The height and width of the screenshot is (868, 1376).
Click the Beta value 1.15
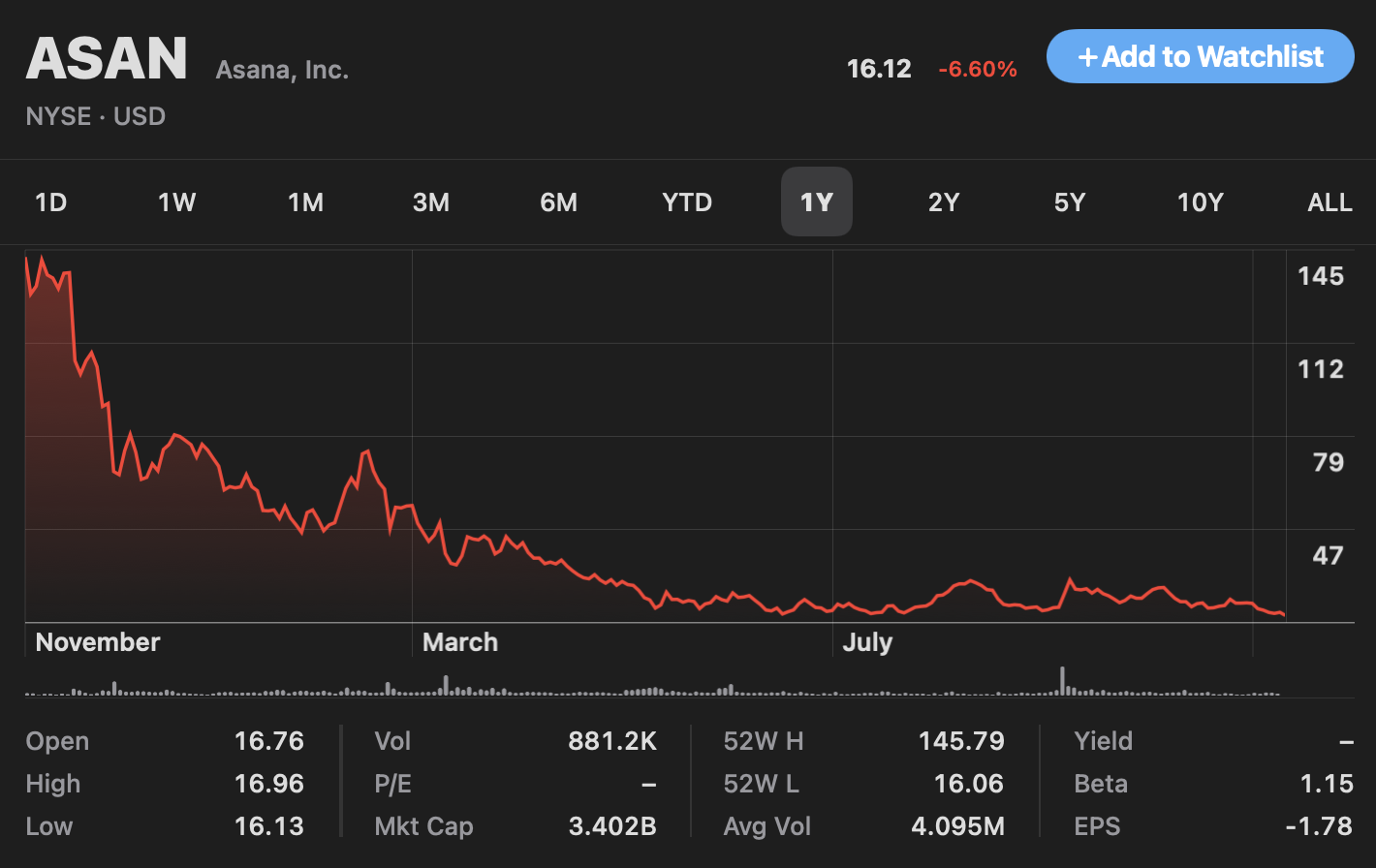click(1328, 784)
